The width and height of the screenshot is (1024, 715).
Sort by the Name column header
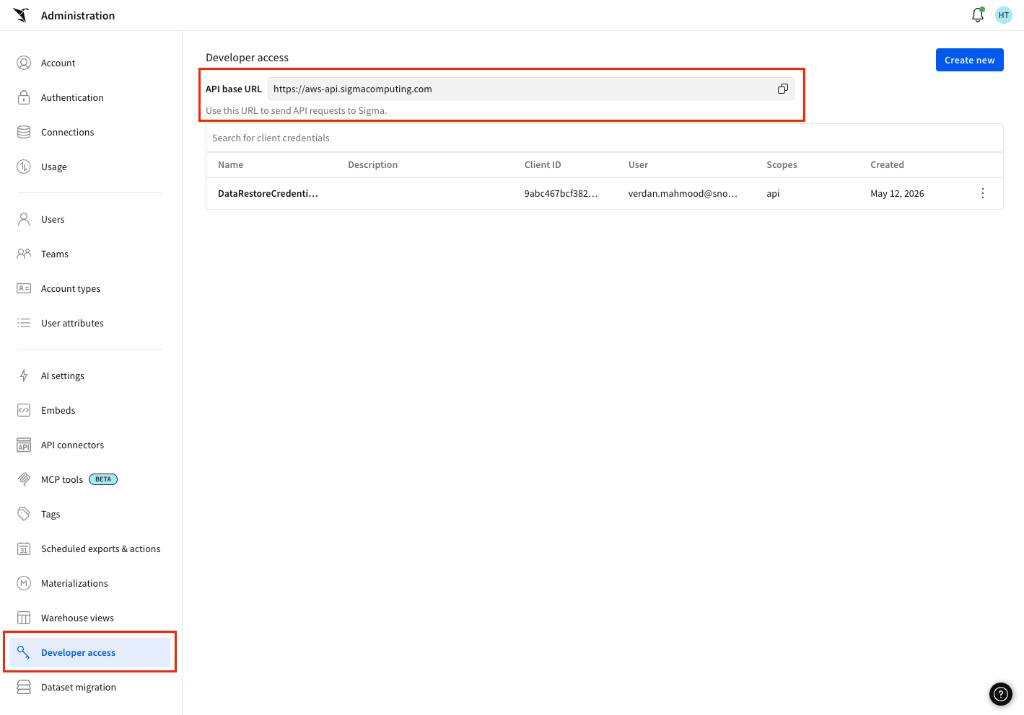[231, 165]
